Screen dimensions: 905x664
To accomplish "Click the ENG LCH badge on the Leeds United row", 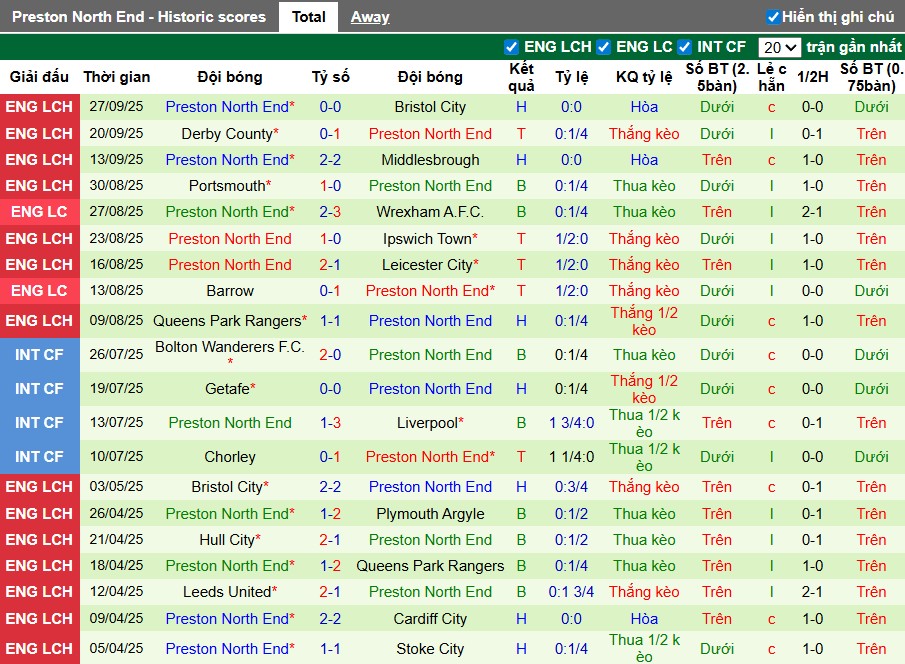I will pyautogui.click(x=39, y=591).
